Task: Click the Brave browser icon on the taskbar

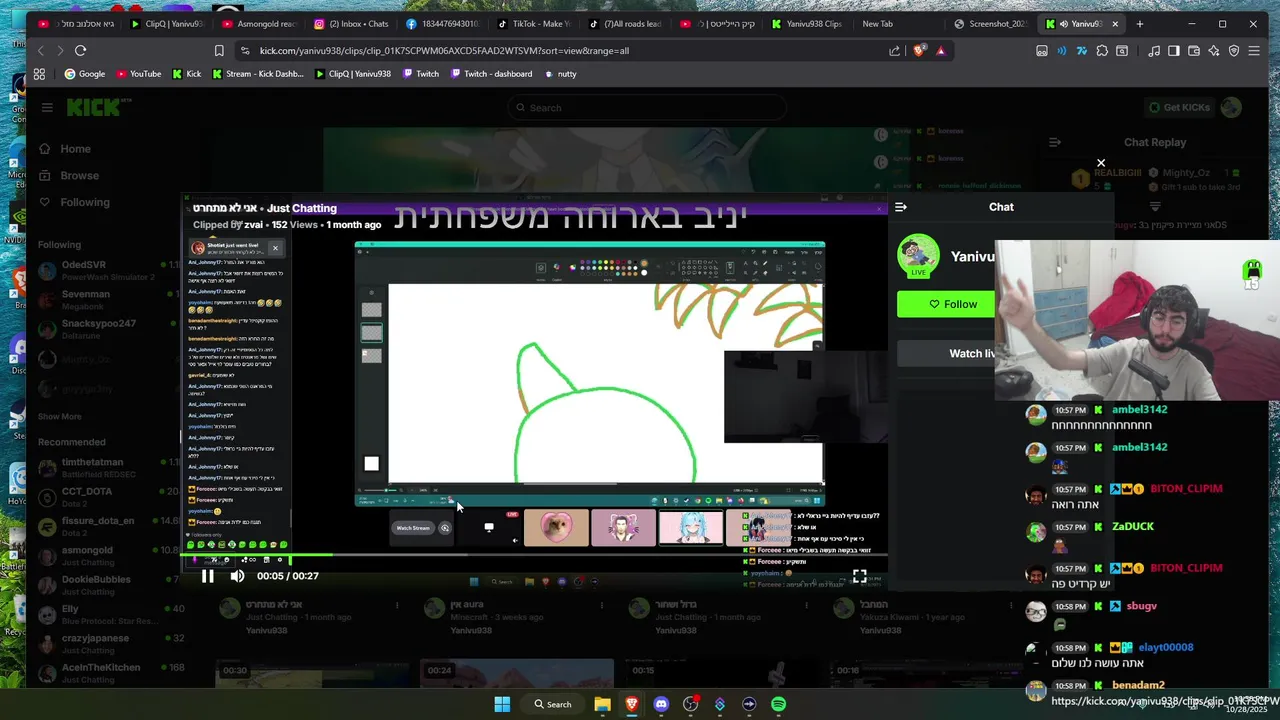Action: tap(631, 704)
